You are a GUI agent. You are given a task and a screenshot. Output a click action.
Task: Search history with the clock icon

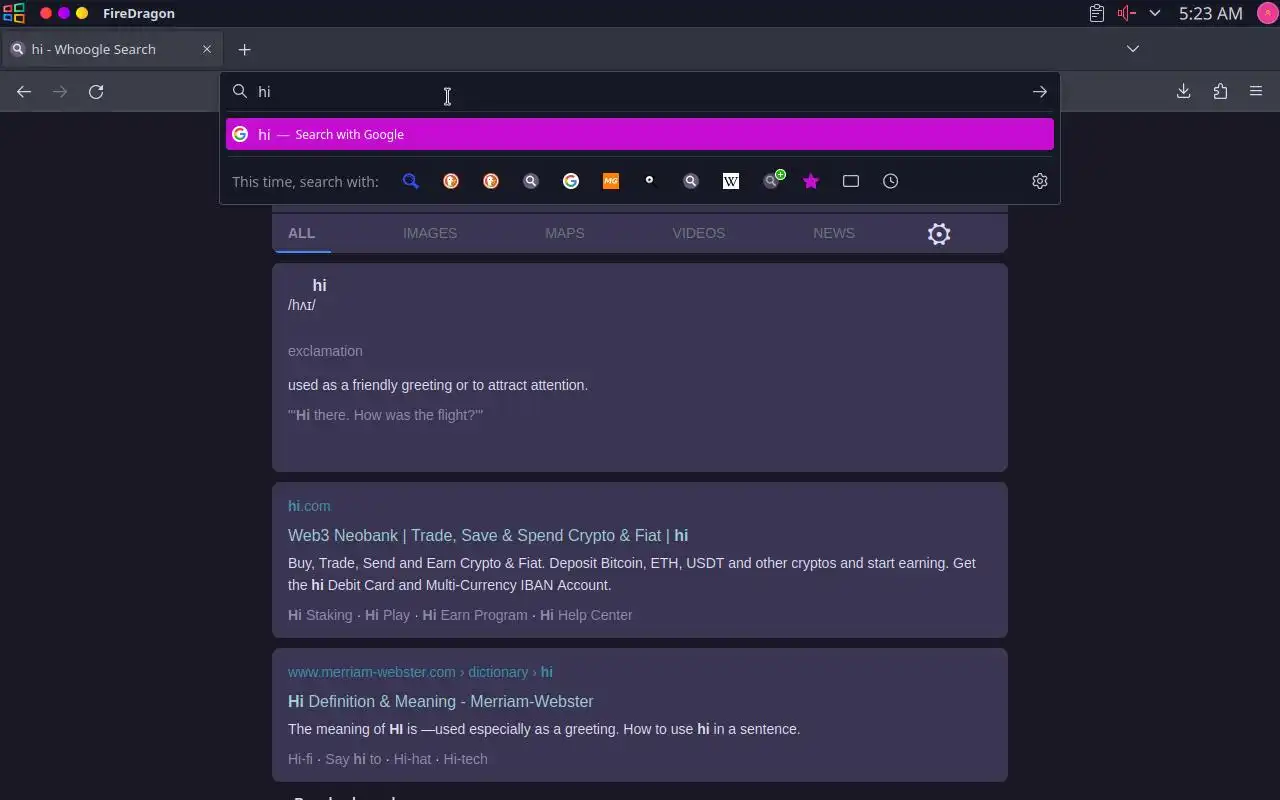tap(891, 181)
